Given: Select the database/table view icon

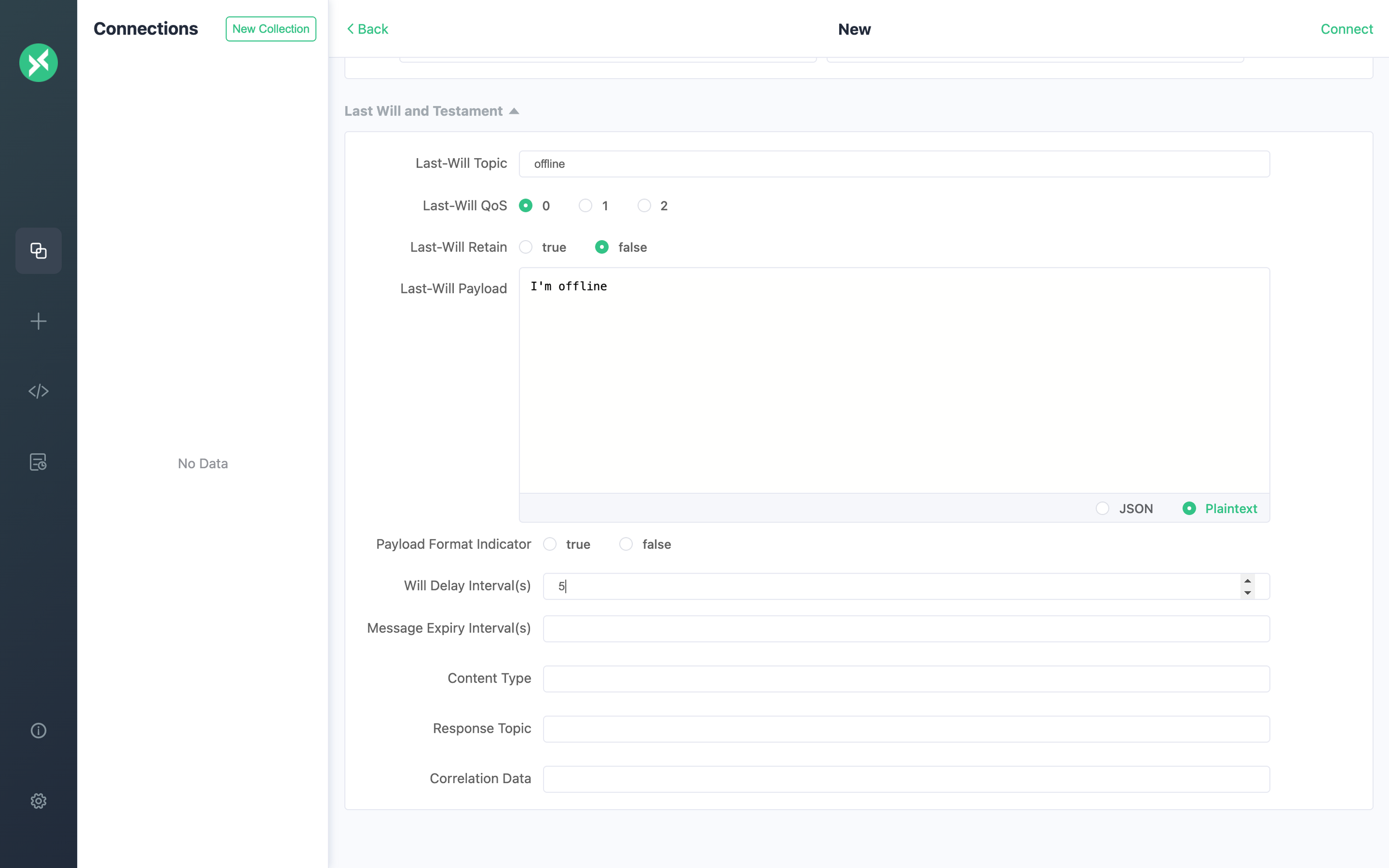Looking at the screenshot, I should click(38, 461).
